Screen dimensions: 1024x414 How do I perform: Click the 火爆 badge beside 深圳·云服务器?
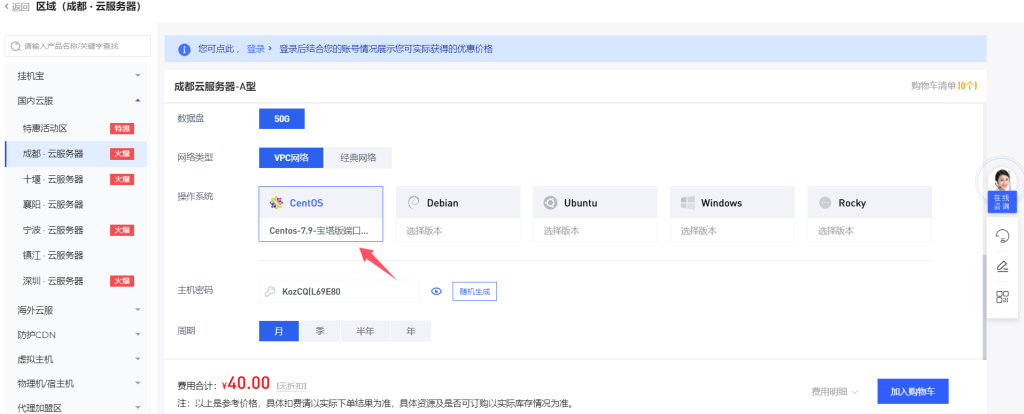[x=122, y=281]
